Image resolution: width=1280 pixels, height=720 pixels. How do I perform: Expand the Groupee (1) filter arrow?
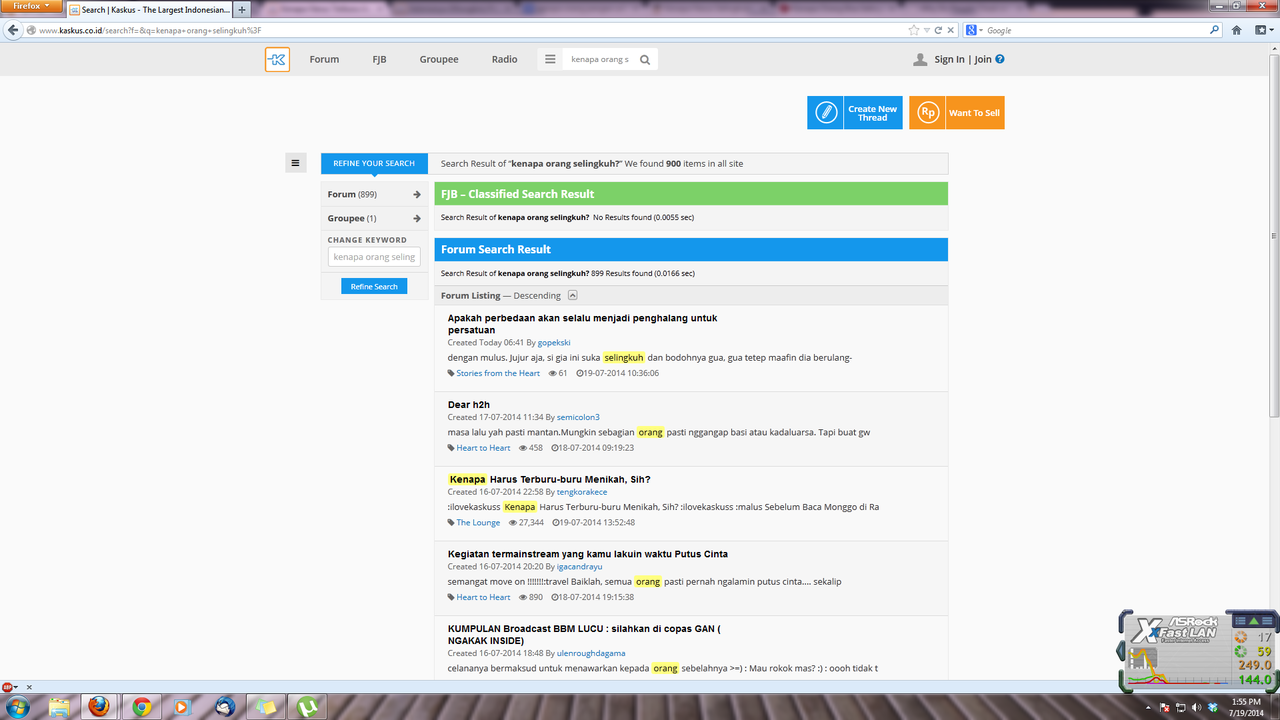(417, 218)
